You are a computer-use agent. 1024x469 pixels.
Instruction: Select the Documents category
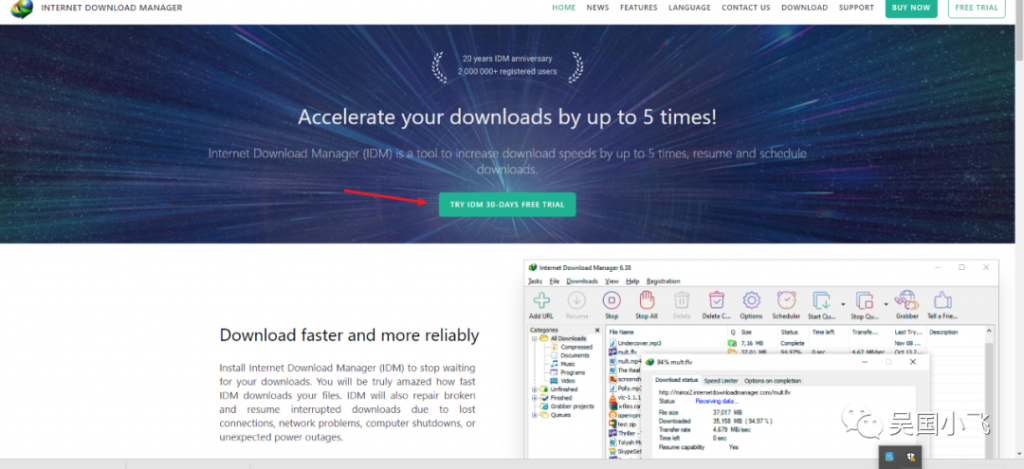pyautogui.click(x=575, y=355)
